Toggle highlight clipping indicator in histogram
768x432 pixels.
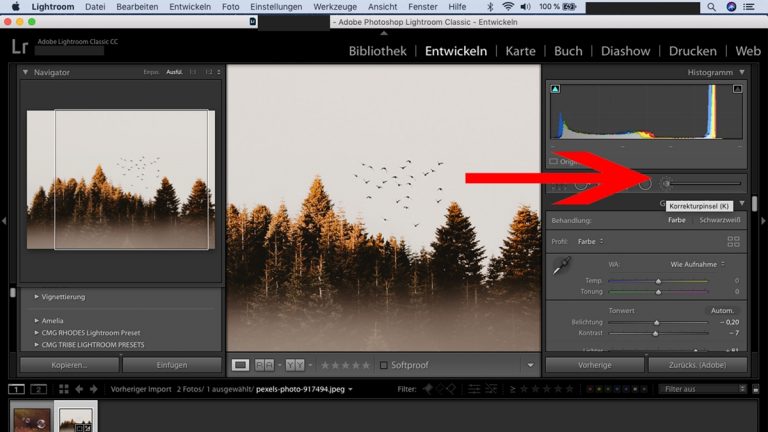click(x=738, y=89)
